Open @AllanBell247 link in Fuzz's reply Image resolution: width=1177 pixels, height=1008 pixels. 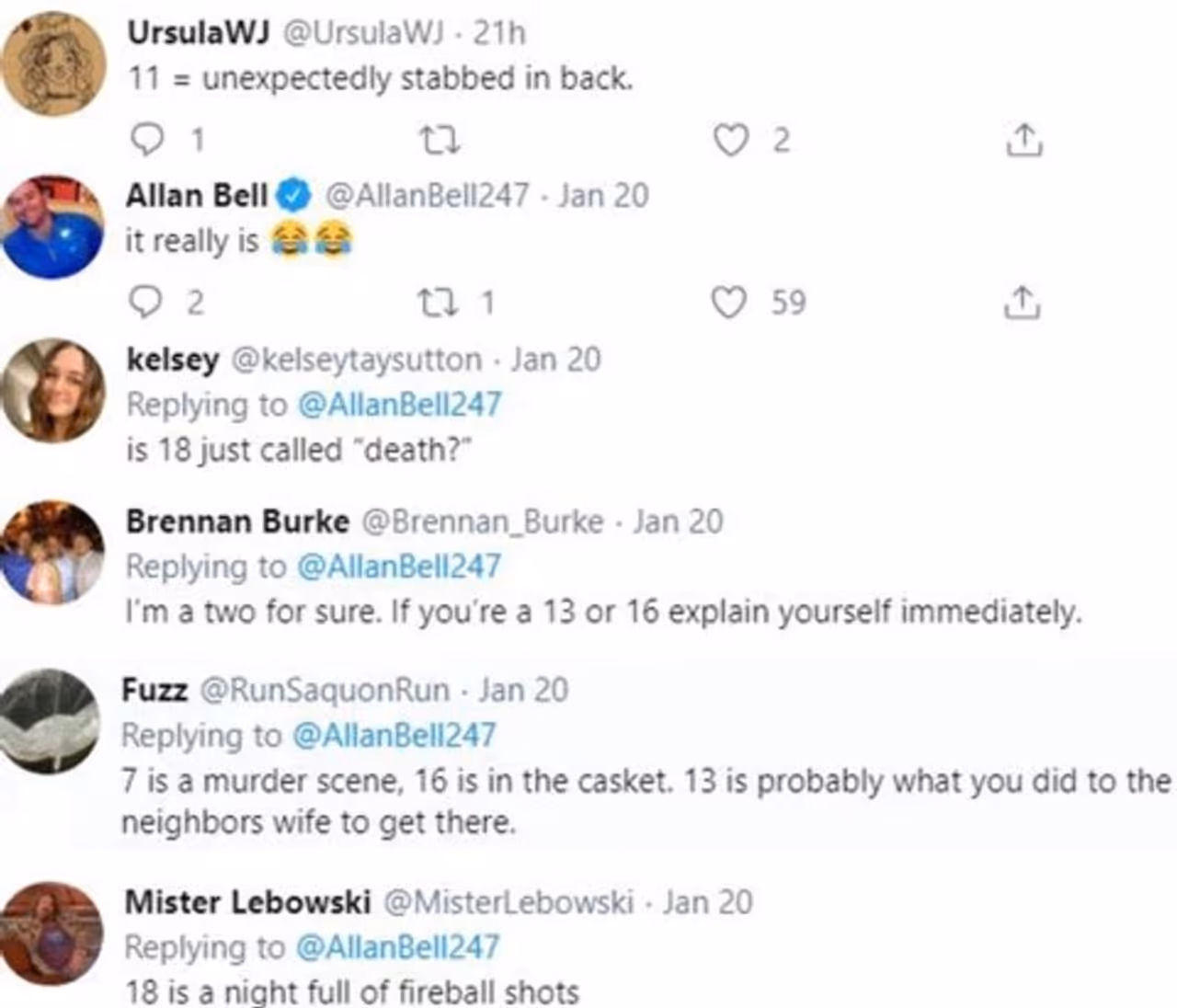tap(394, 735)
